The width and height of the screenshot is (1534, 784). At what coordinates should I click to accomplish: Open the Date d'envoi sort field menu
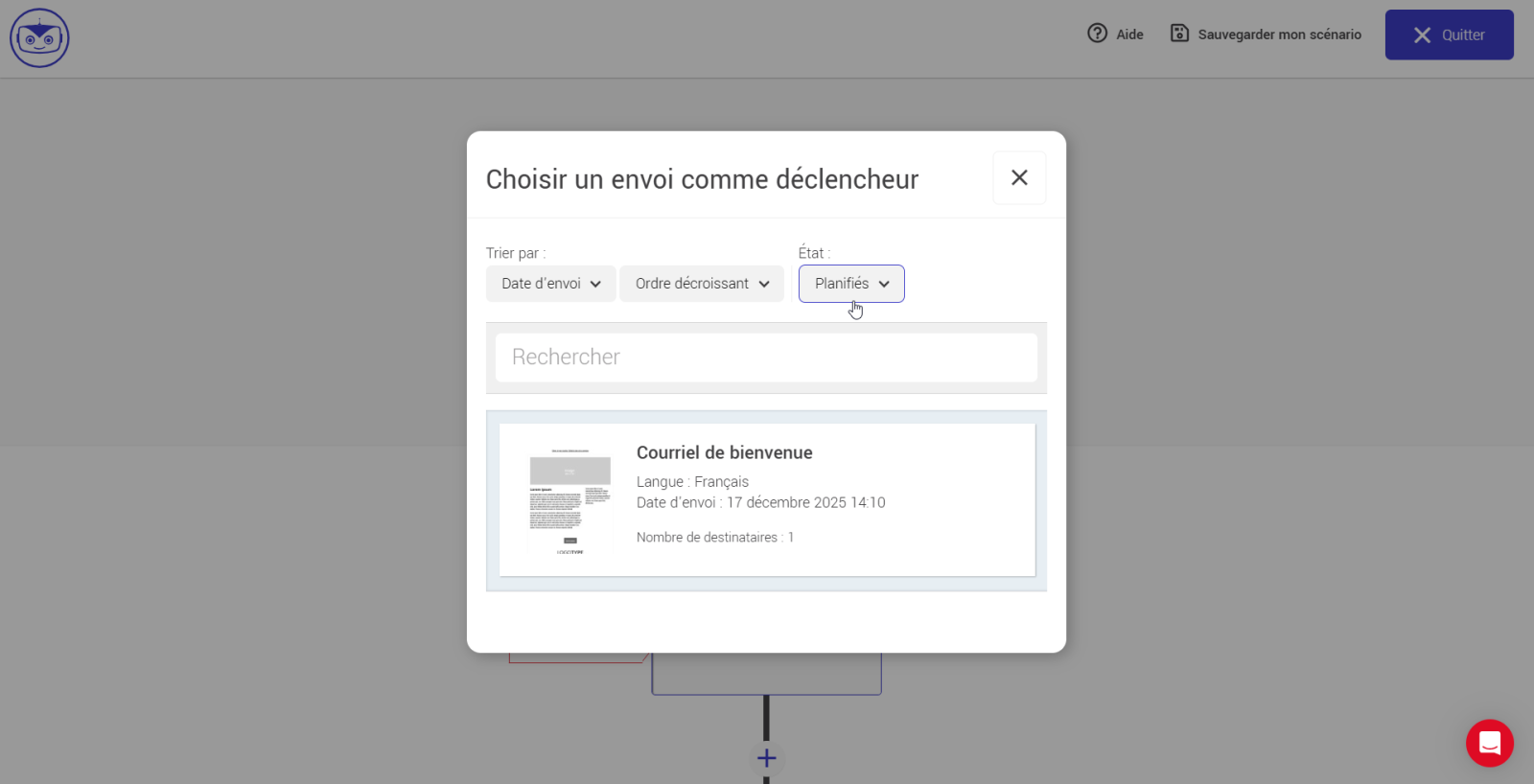point(542,284)
